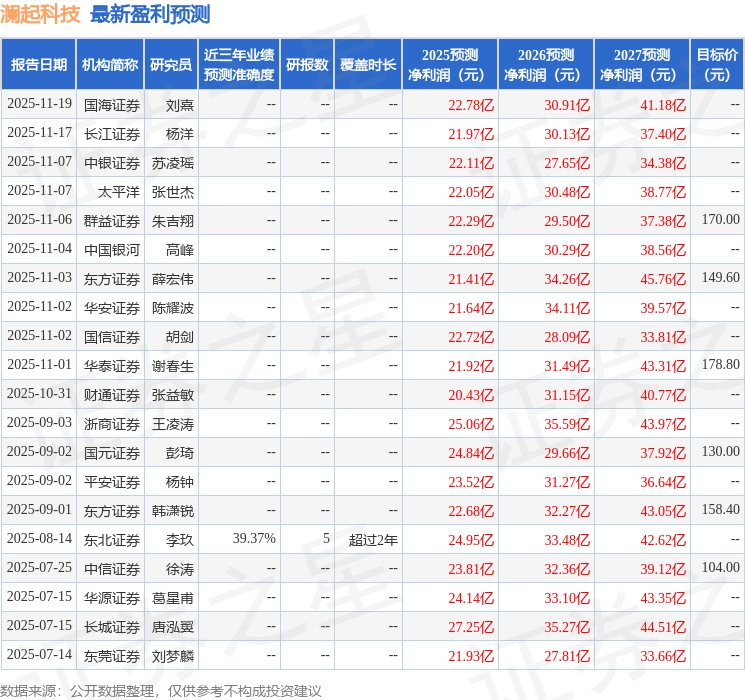
Task: Select the date 2025-11-19
Action: (39, 104)
